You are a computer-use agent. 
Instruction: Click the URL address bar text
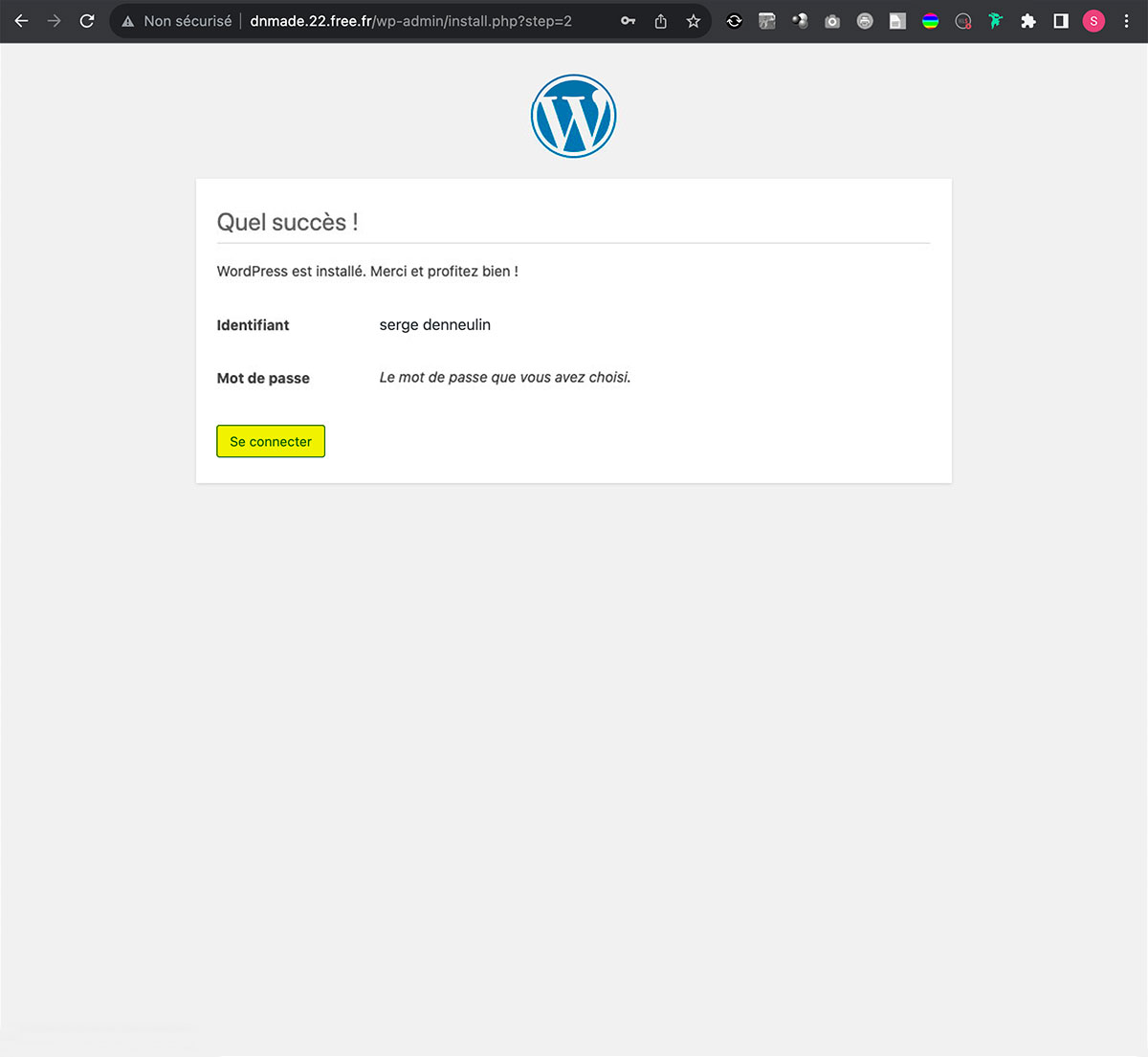click(410, 21)
